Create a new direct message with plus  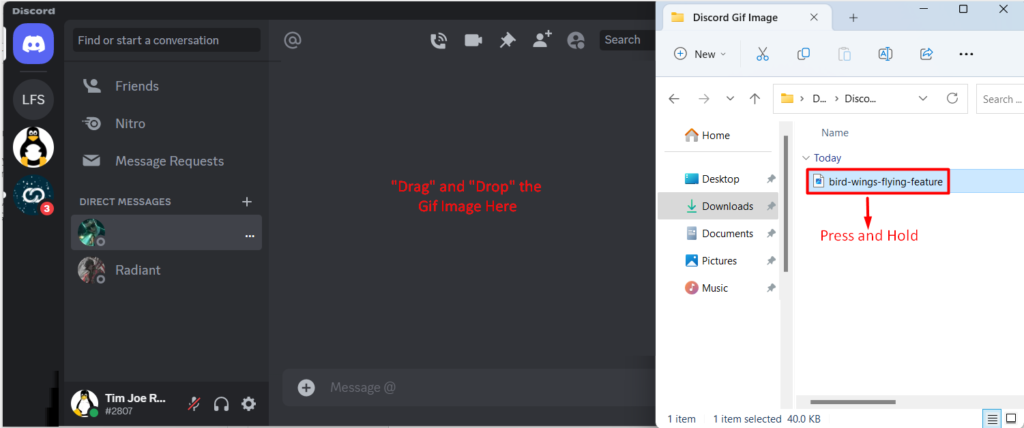[247, 201]
